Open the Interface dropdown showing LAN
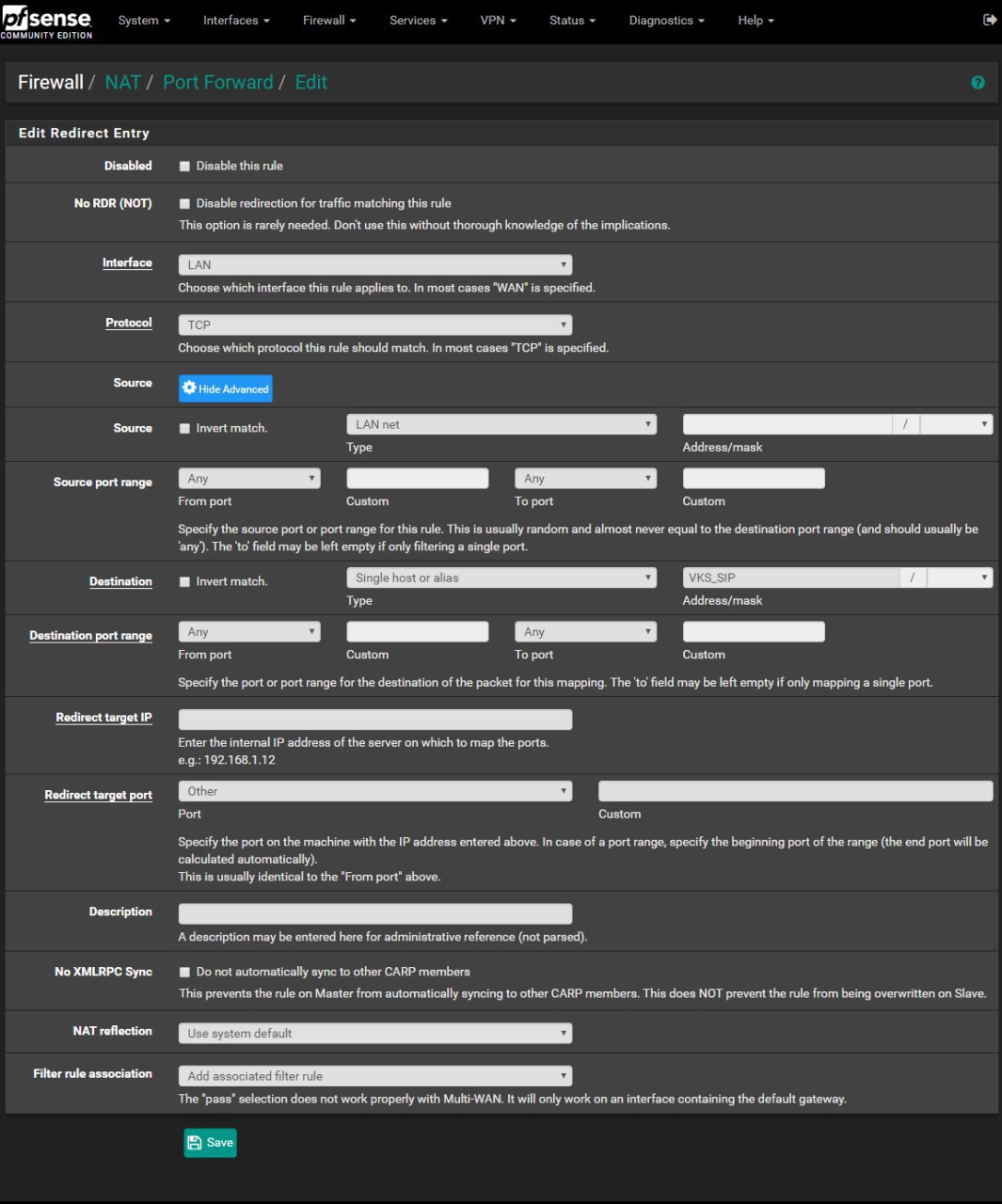 coord(375,265)
